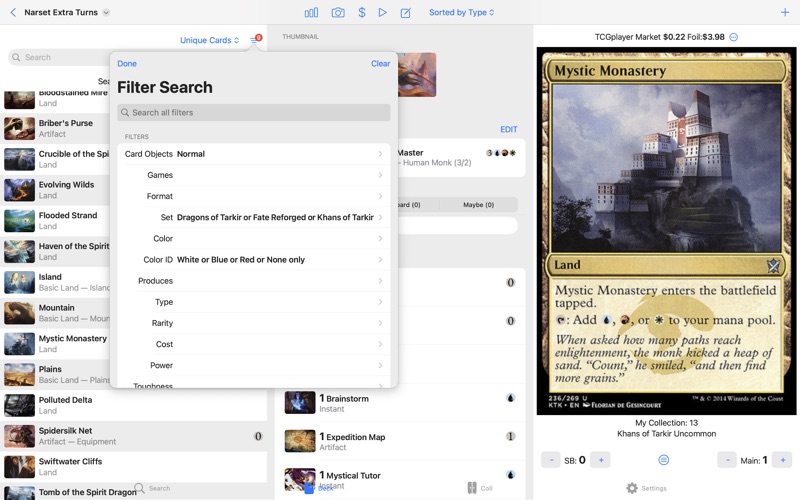
Task: Expand the Color ID filter row
Action: [x=254, y=260]
